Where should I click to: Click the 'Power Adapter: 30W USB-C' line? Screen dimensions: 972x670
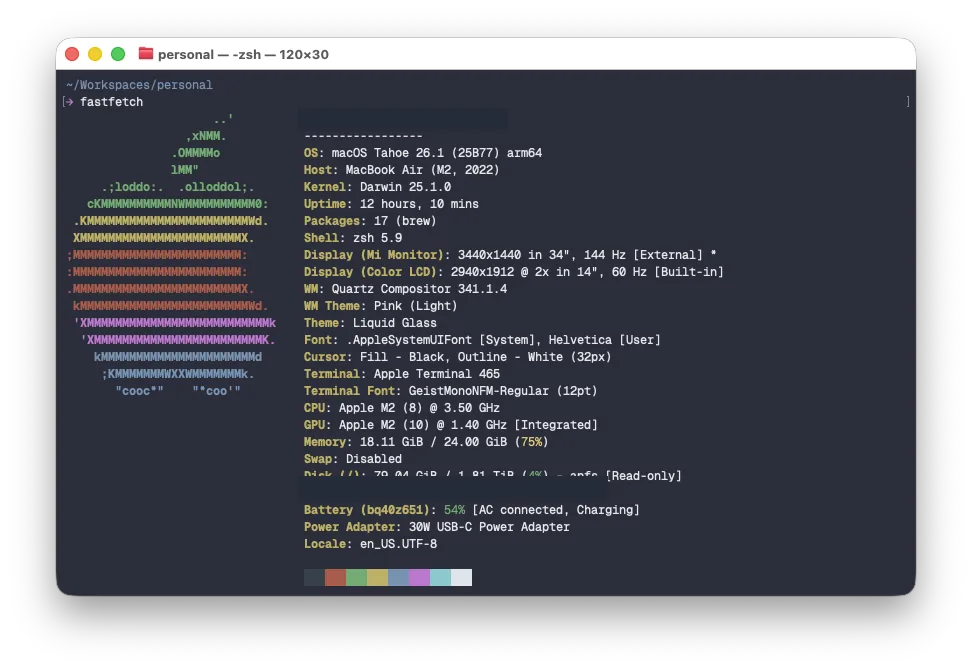436,527
